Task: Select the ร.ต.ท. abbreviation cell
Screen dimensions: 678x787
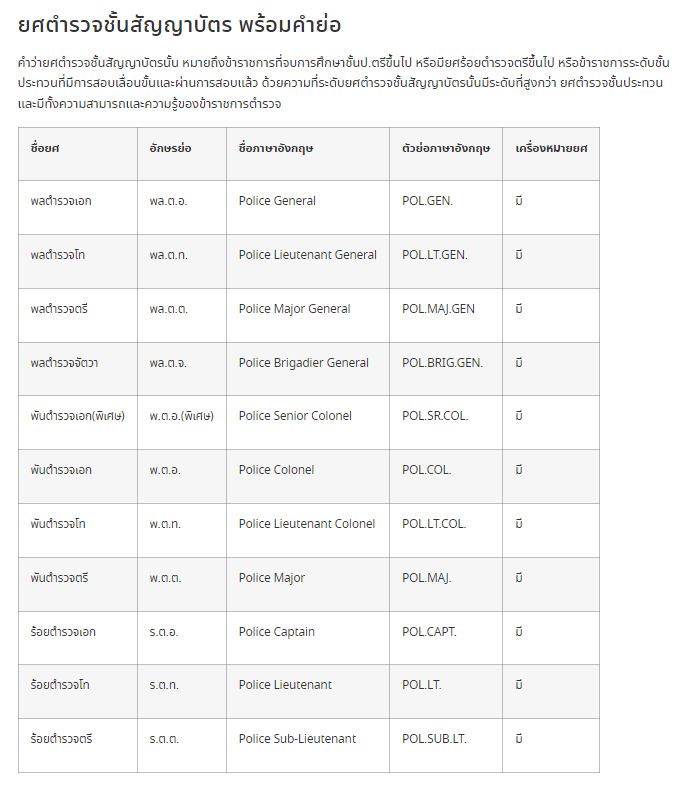Action: tap(164, 685)
